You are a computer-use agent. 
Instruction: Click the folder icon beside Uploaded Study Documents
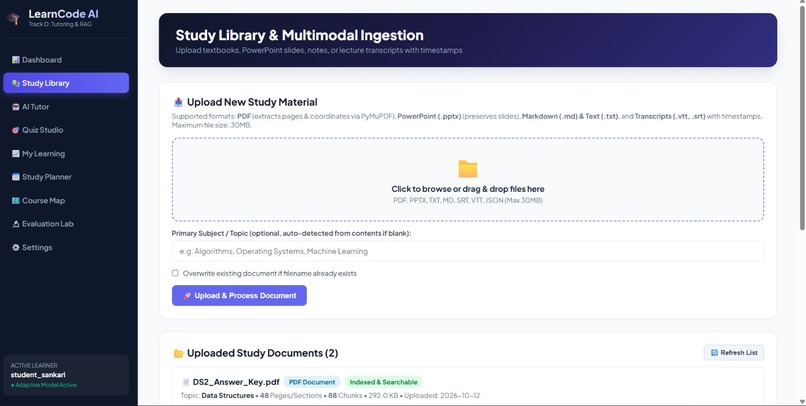178,353
